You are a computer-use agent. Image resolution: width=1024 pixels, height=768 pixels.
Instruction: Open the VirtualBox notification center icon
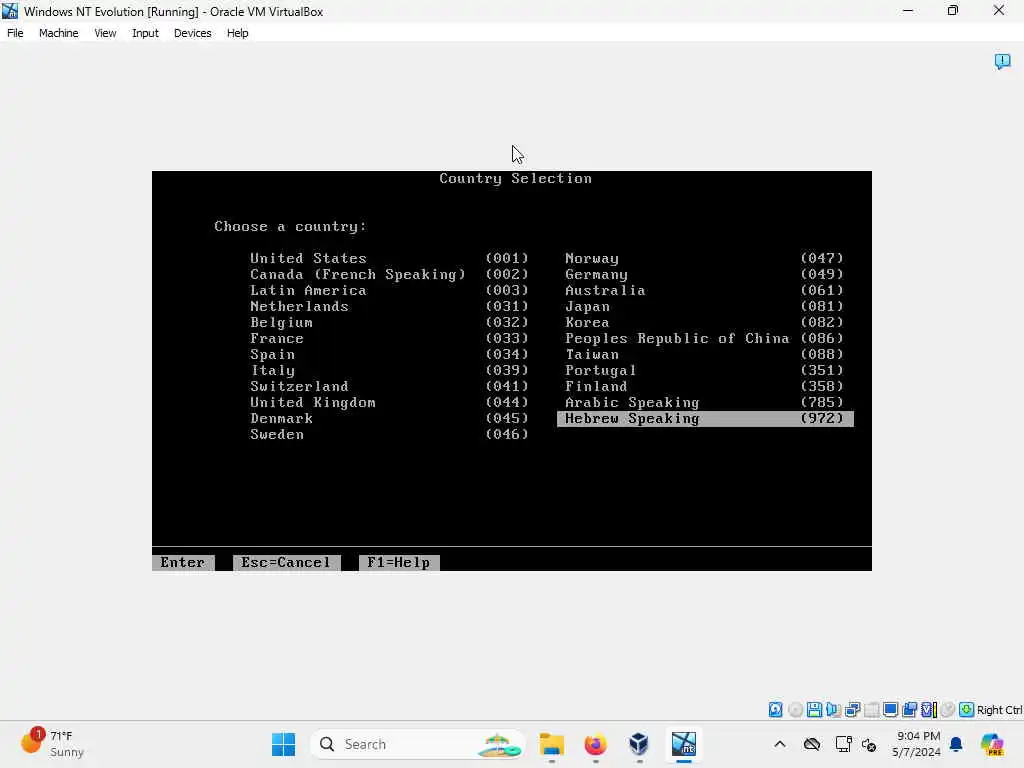1002,61
